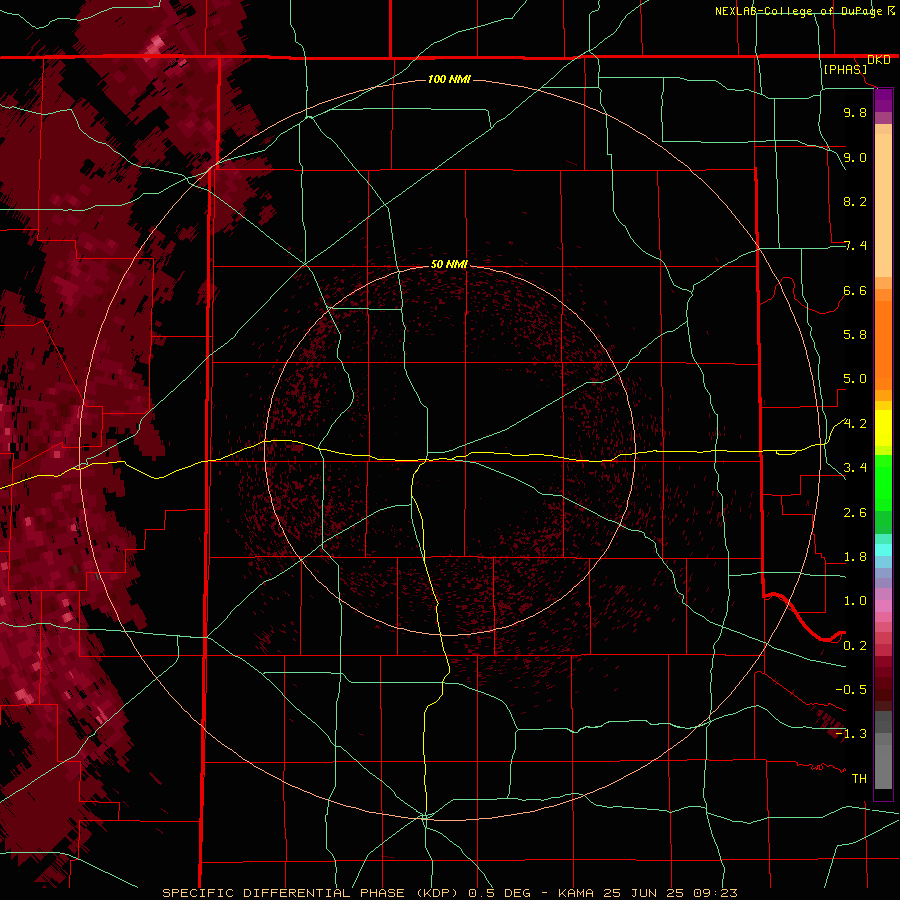Image resolution: width=900 pixels, height=900 pixels.
Task: Click the 5.8 value on the color scale
Action: click(855, 335)
